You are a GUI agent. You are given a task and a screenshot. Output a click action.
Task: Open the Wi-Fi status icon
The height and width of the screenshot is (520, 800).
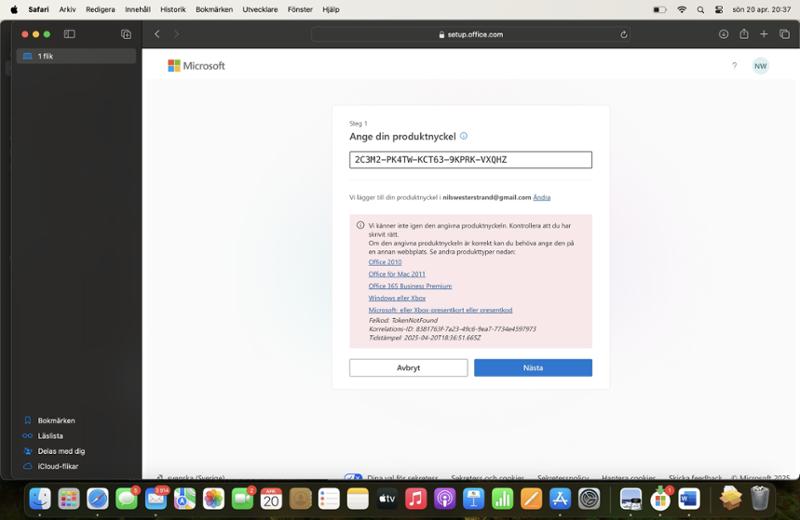[682, 9]
